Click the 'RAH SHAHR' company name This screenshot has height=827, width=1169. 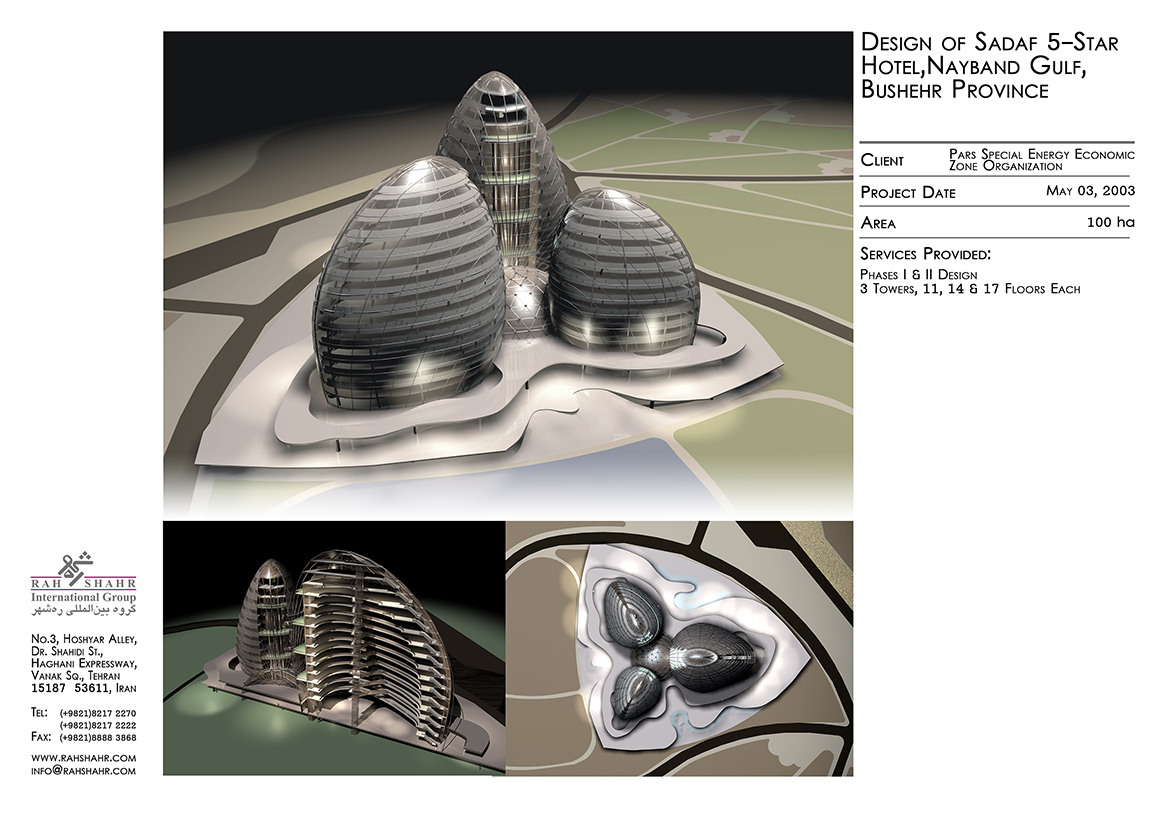pos(84,584)
